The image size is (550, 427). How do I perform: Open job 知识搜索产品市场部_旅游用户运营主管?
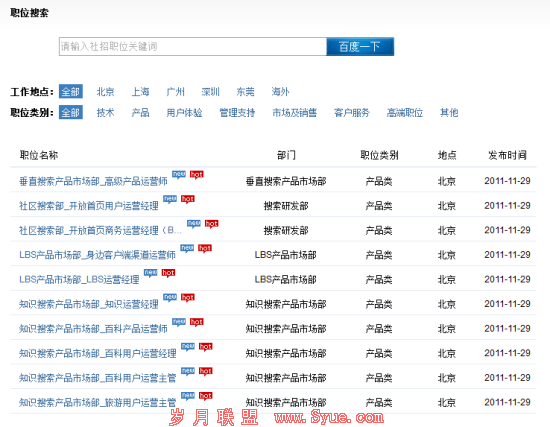coord(98,402)
